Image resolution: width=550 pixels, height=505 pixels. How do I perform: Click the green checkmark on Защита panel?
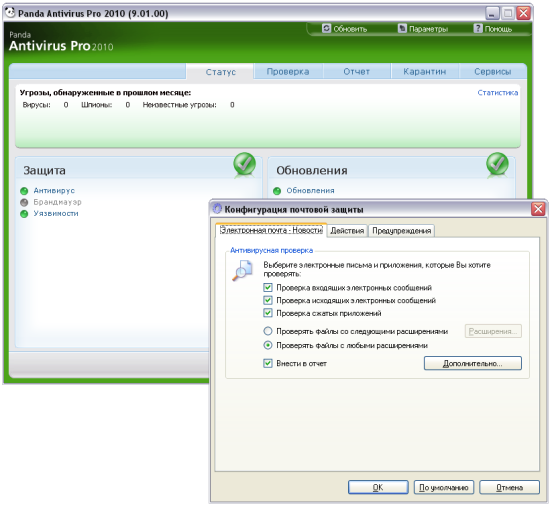(244, 164)
